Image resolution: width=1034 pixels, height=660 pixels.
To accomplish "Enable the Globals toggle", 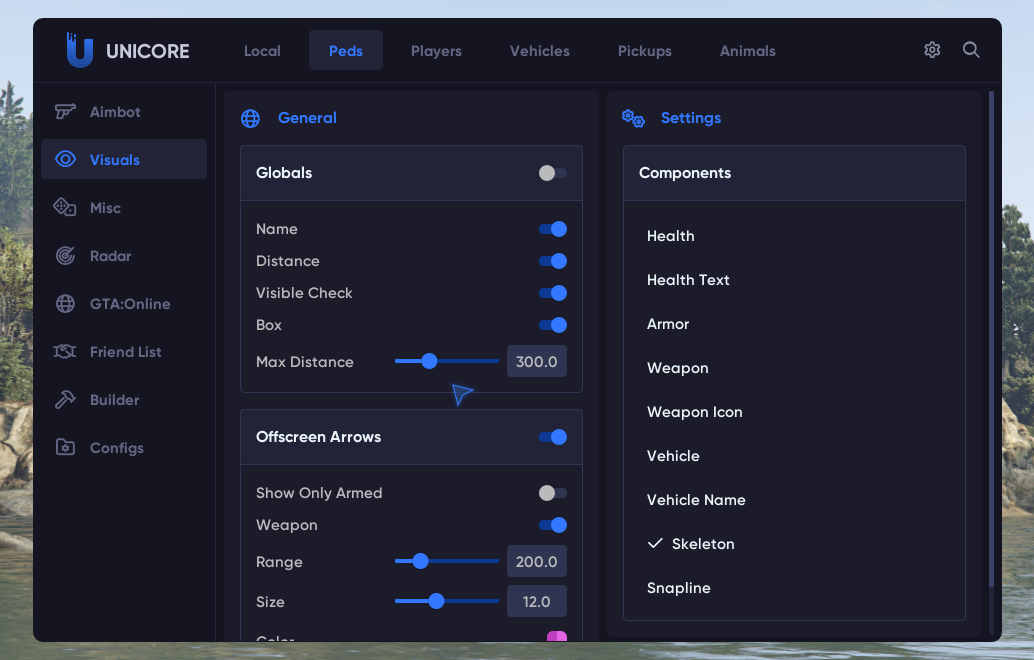I will click(x=552, y=173).
